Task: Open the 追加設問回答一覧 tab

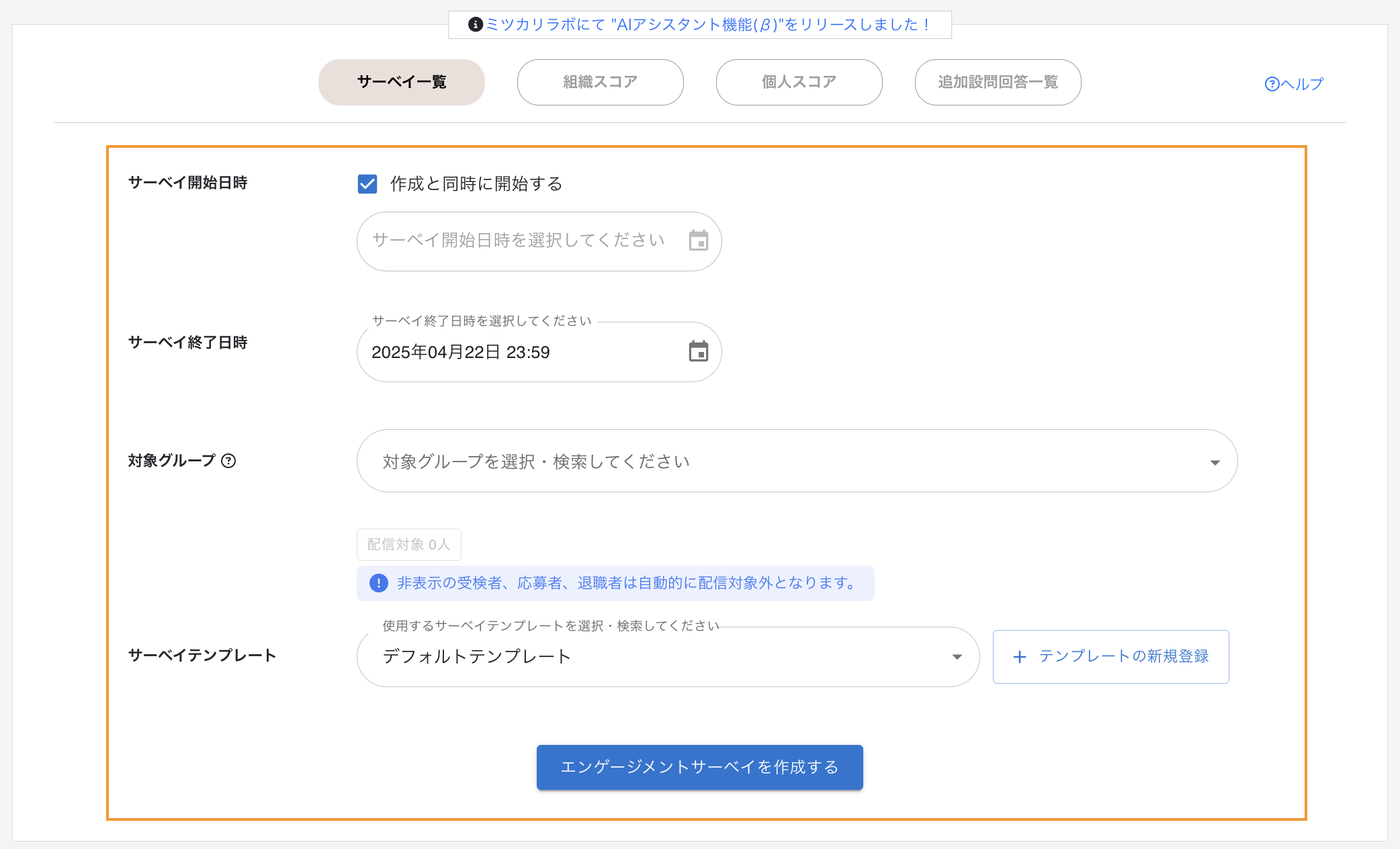Action: 998,82
